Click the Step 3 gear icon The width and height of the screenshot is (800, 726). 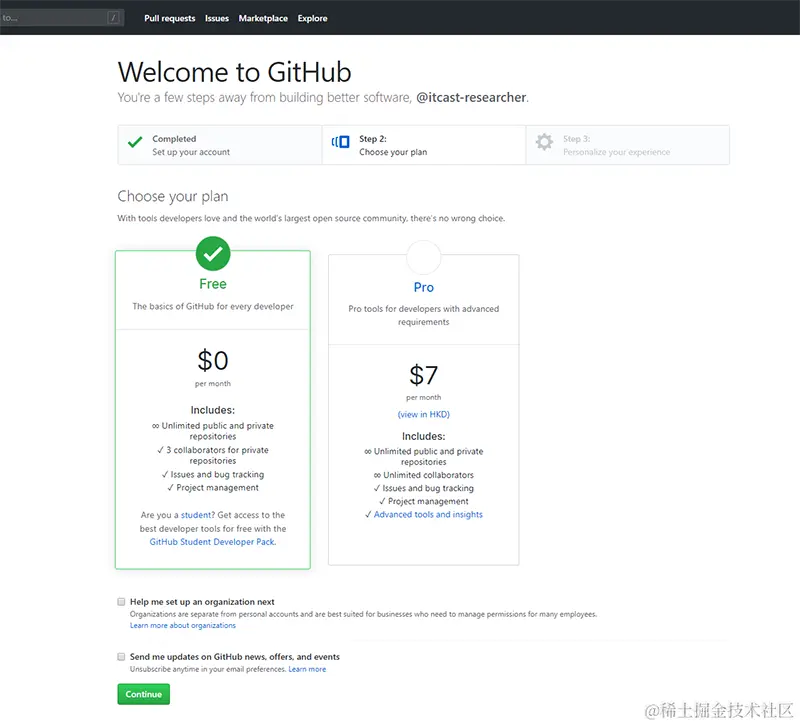pyautogui.click(x=544, y=142)
